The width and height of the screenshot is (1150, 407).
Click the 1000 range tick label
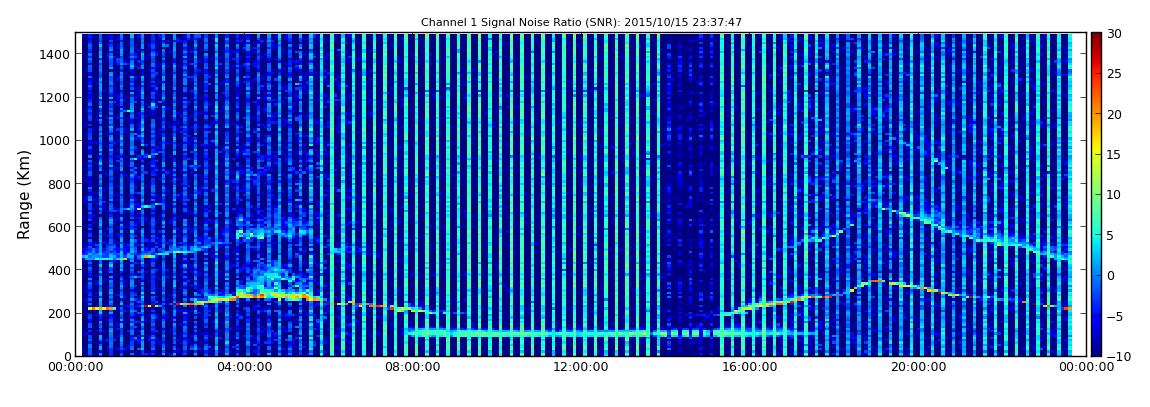point(56,140)
